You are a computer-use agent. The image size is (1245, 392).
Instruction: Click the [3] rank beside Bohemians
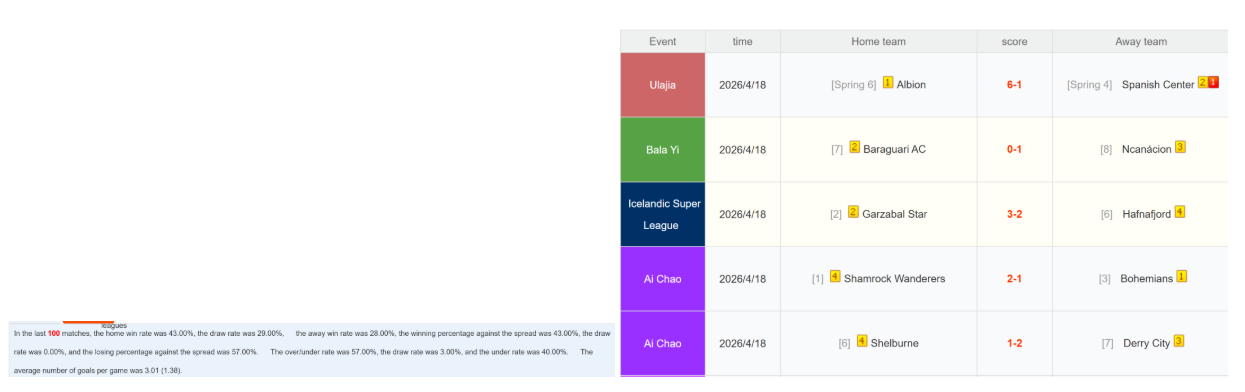[x=1105, y=279]
